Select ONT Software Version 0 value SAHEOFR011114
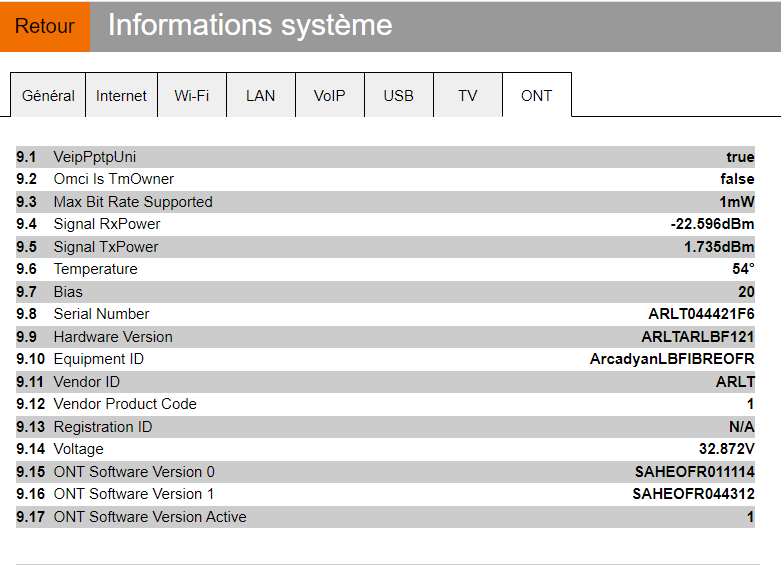This screenshot has width=781, height=574. point(694,472)
